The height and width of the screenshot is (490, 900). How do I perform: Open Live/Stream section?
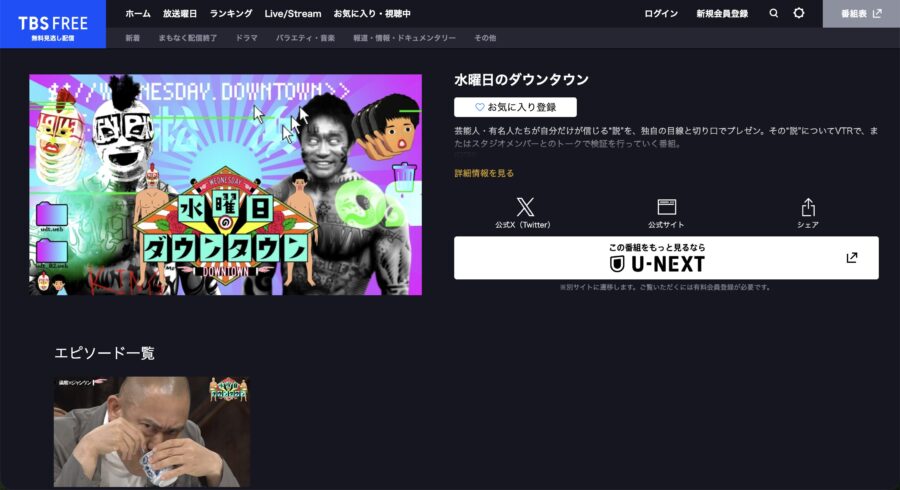[x=293, y=14]
